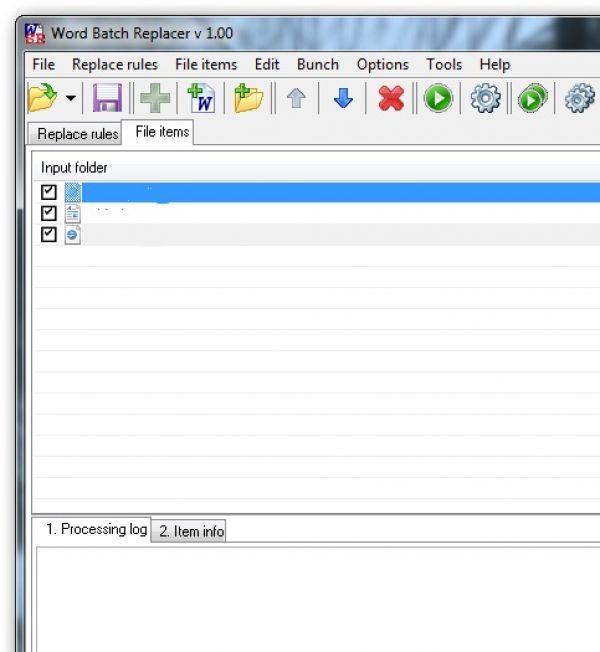Open the Help menu

[x=495, y=64]
